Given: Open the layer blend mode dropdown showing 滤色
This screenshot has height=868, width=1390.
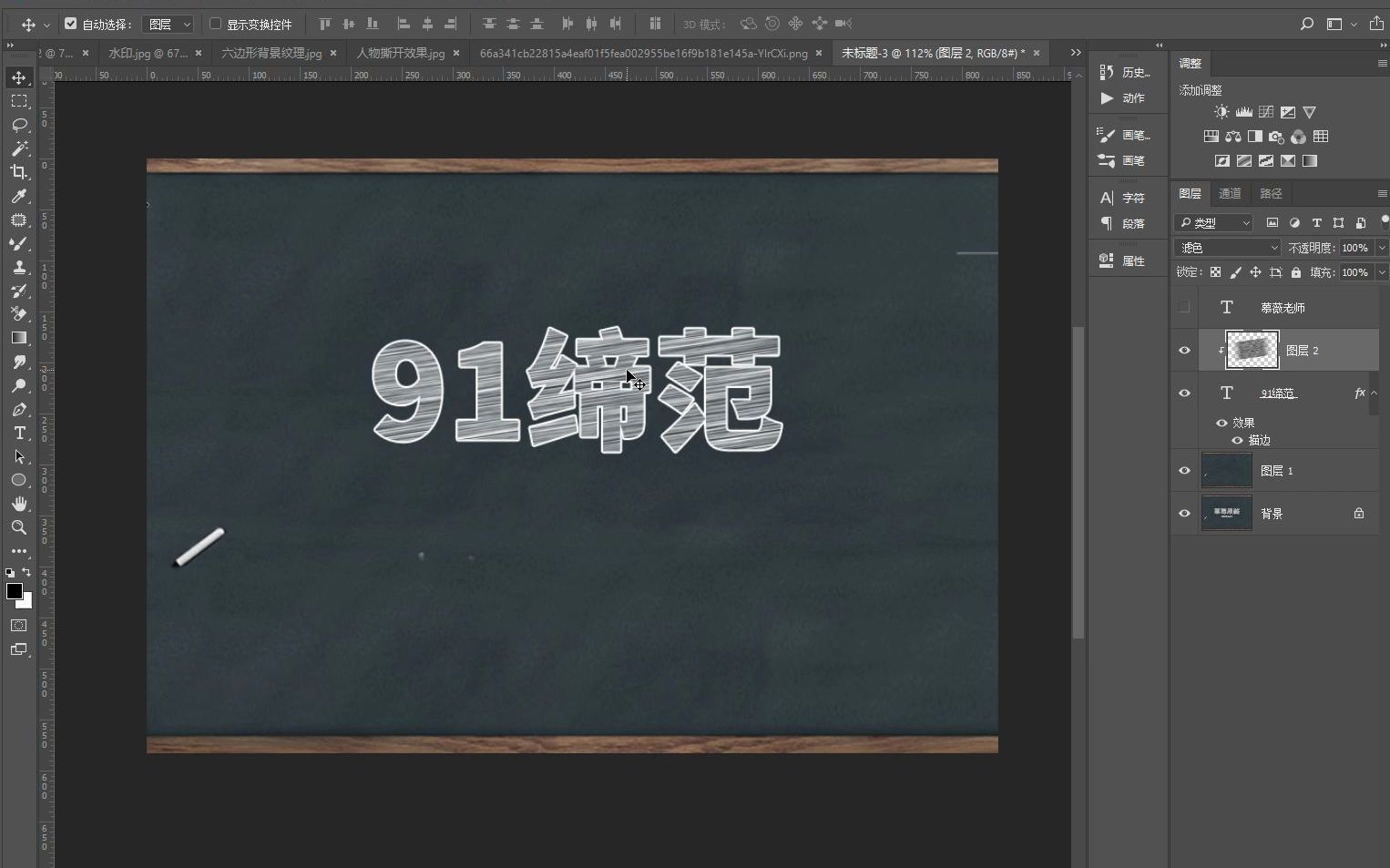Looking at the screenshot, I should [1227, 247].
